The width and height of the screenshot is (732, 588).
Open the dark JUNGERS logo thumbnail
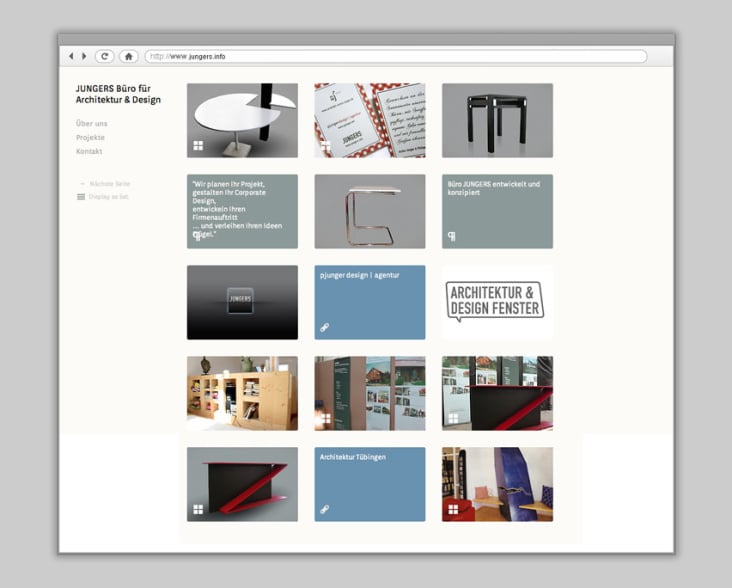click(242, 302)
